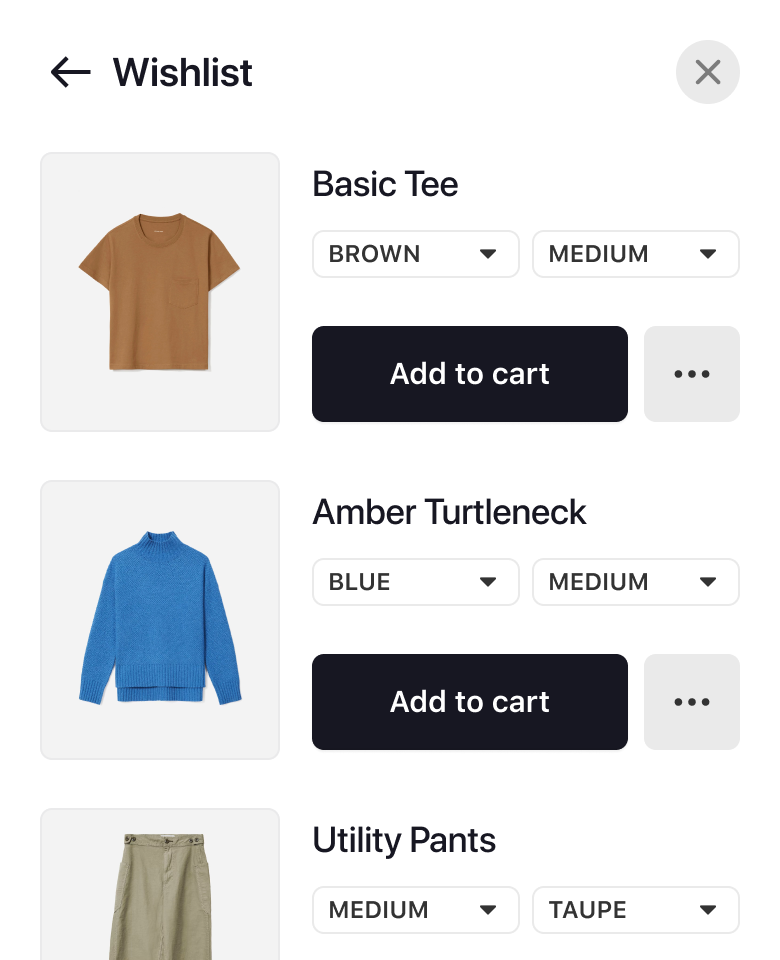Add Basic Tee to cart
The width and height of the screenshot is (780, 960).
(x=469, y=374)
